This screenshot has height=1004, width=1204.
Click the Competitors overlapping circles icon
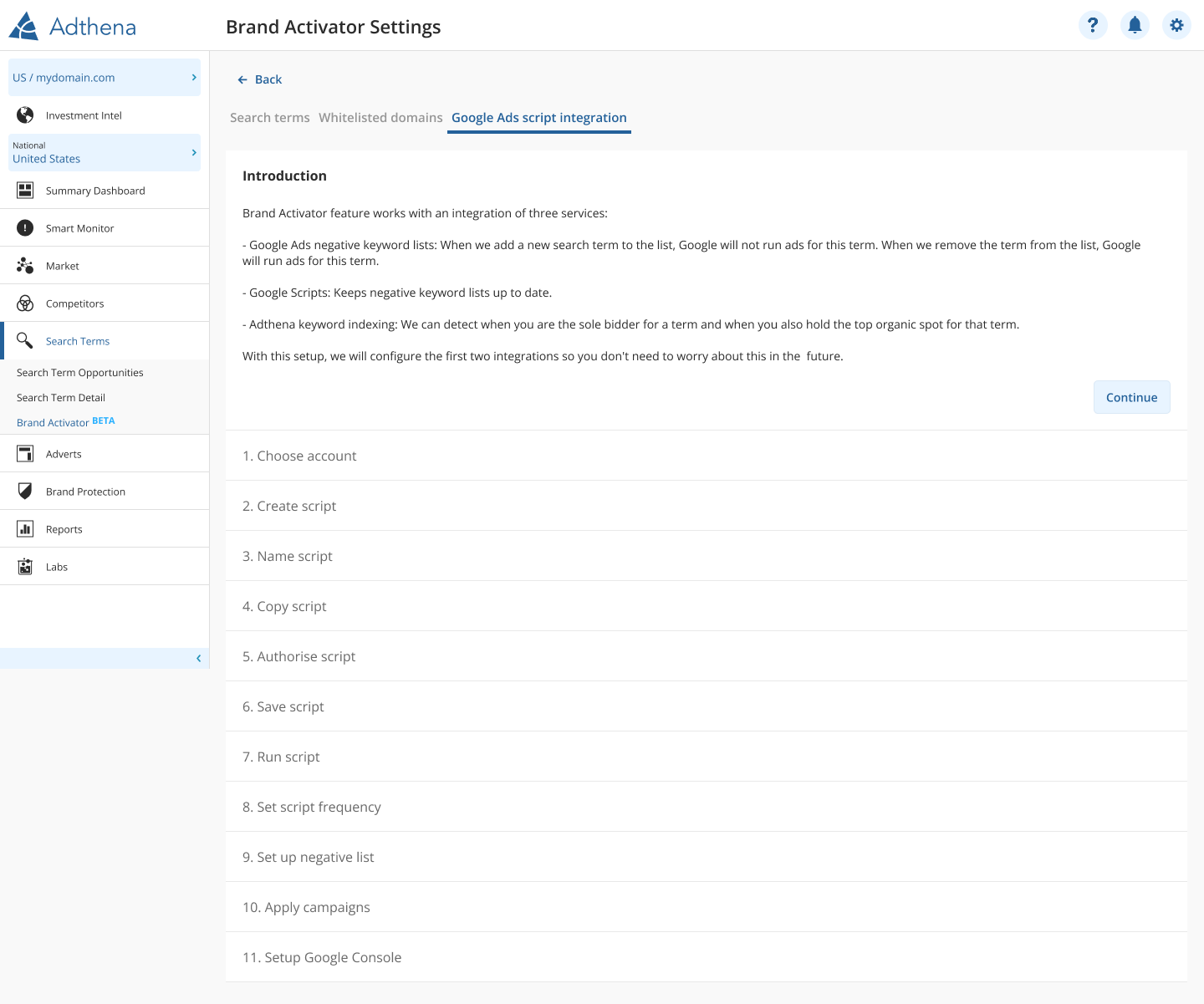tap(25, 303)
